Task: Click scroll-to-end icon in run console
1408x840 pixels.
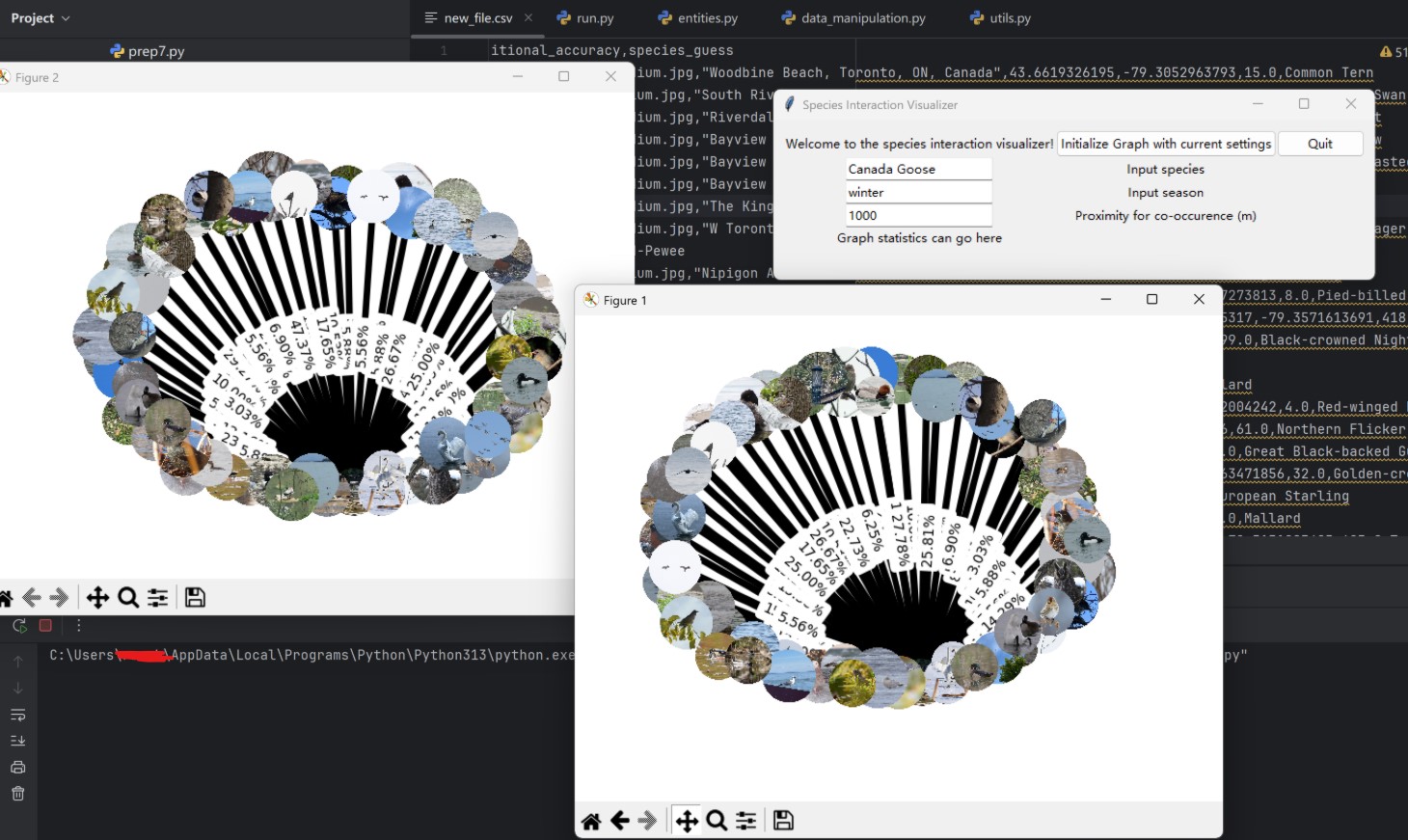Action: coord(18,741)
